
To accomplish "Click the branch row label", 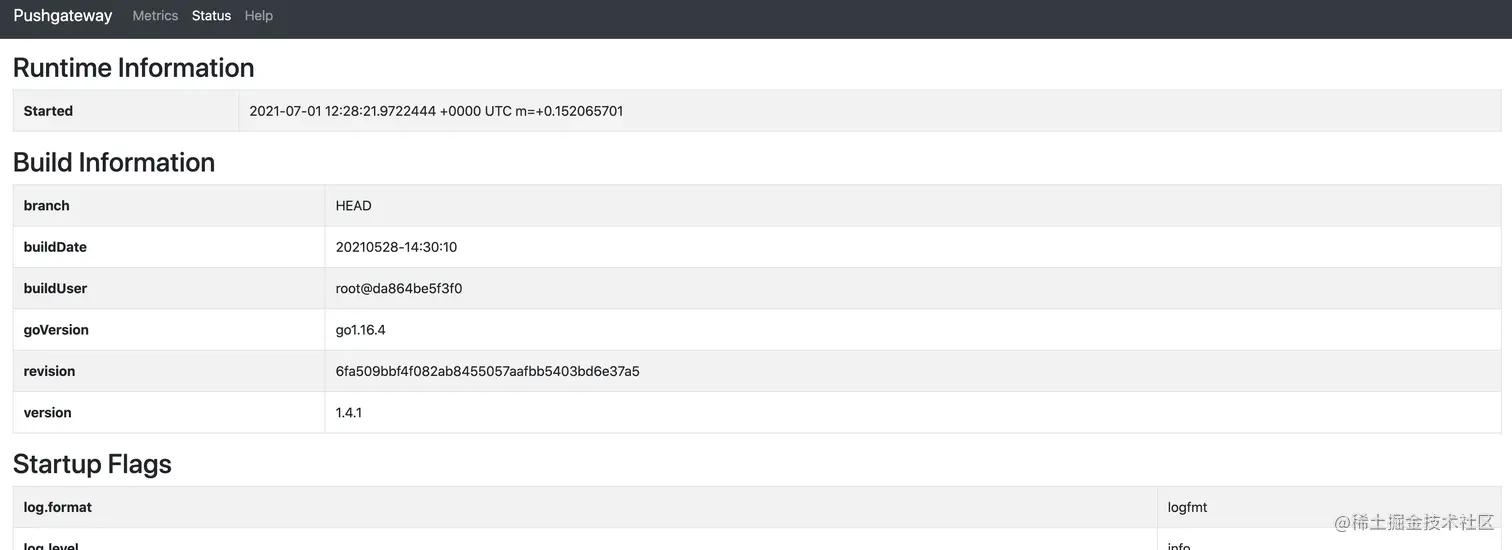I will [x=47, y=206].
